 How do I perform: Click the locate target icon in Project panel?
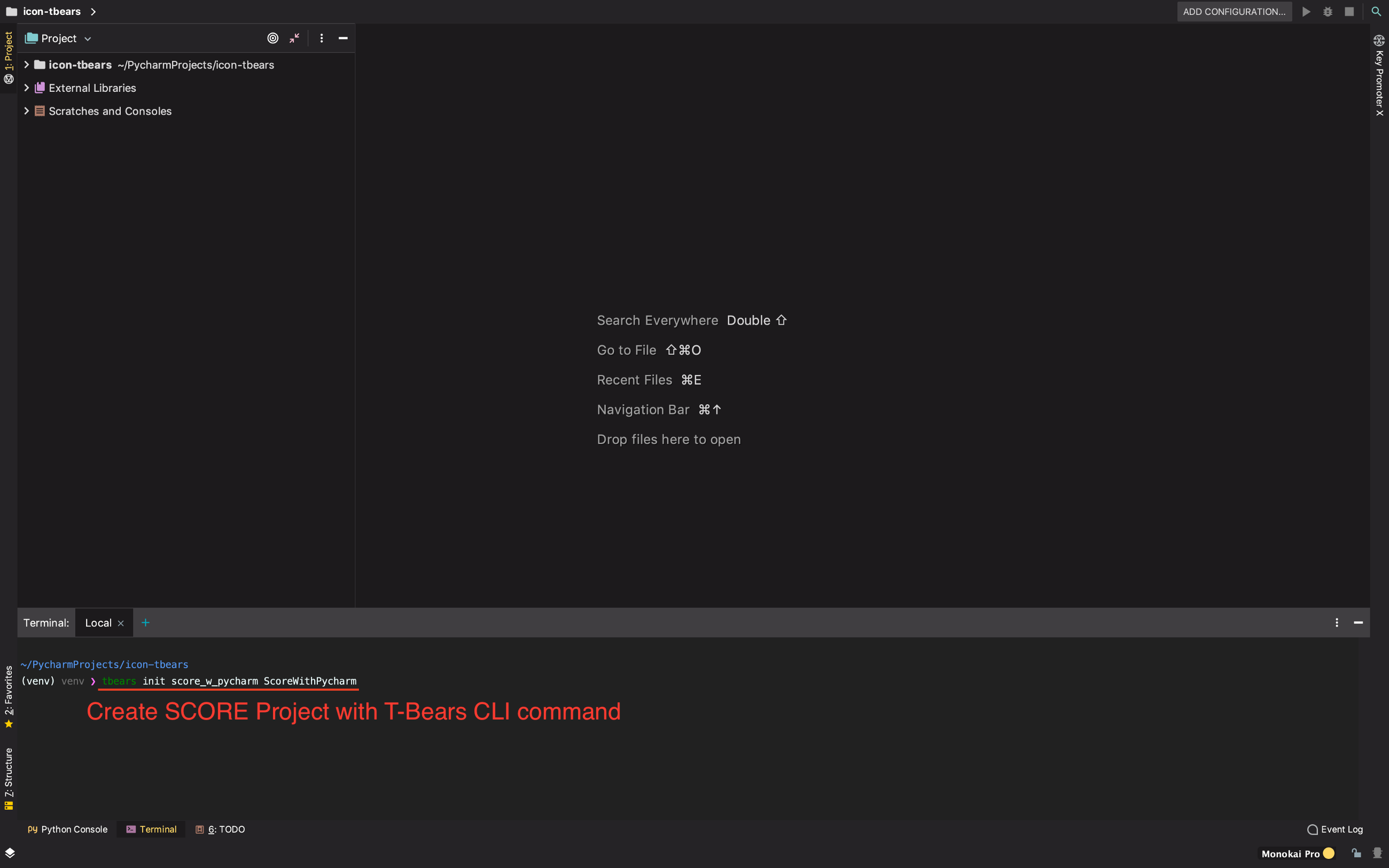[272, 38]
